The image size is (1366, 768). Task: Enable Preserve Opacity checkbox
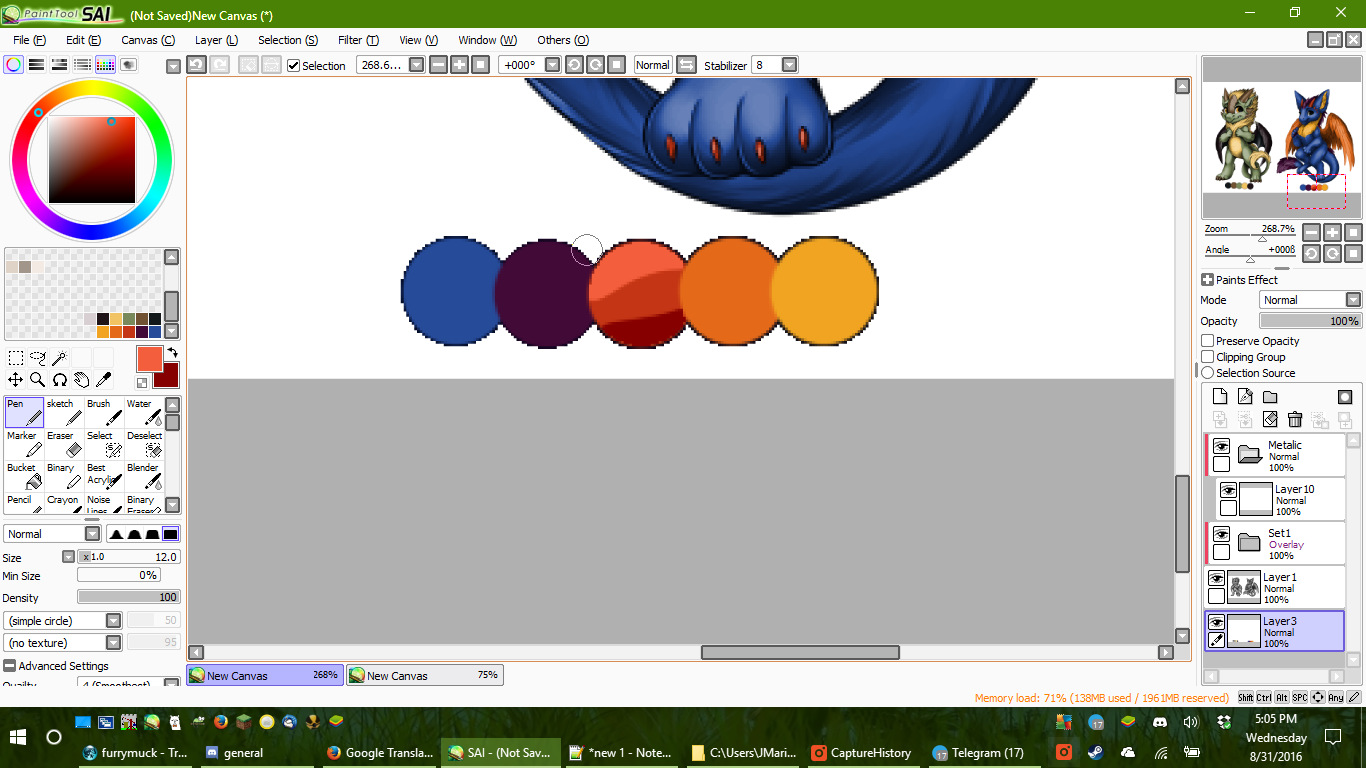pyautogui.click(x=1208, y=341)
